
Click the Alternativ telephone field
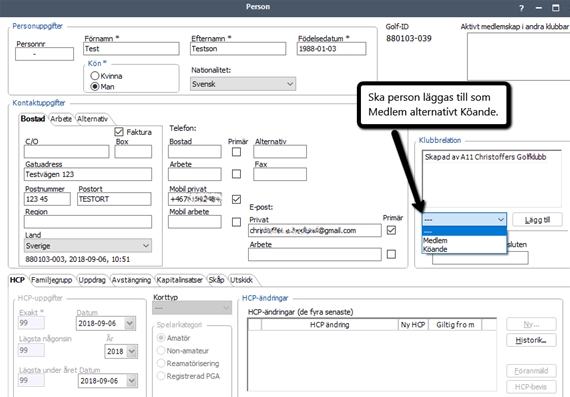tap(280, 152)
